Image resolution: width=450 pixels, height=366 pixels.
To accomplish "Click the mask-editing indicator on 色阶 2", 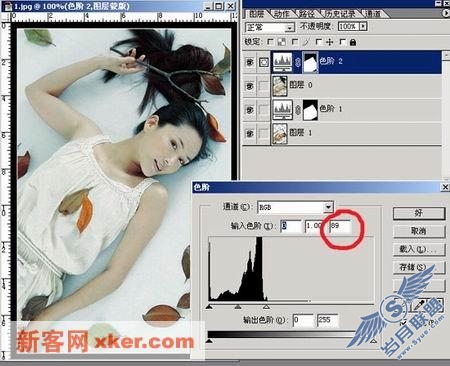I will [264, 62].
